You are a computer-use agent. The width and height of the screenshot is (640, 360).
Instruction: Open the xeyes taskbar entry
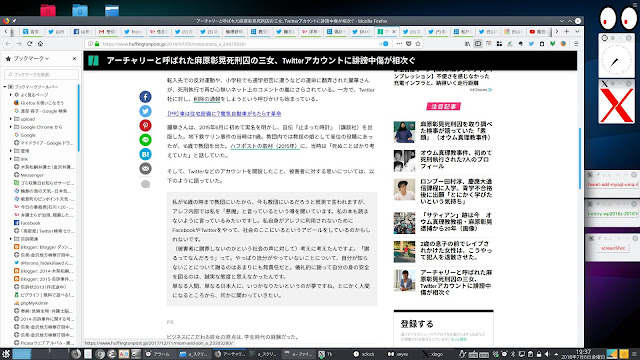point(398,354)
